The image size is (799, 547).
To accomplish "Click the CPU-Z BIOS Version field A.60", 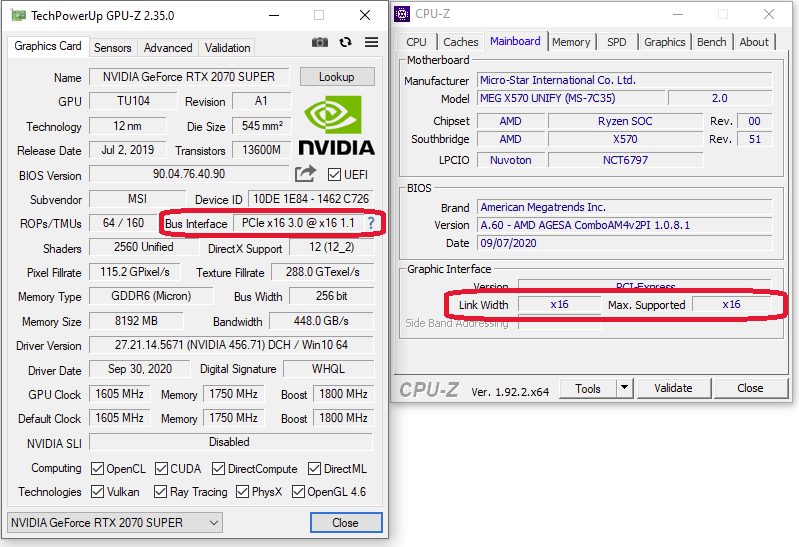I will coord(625,225).
